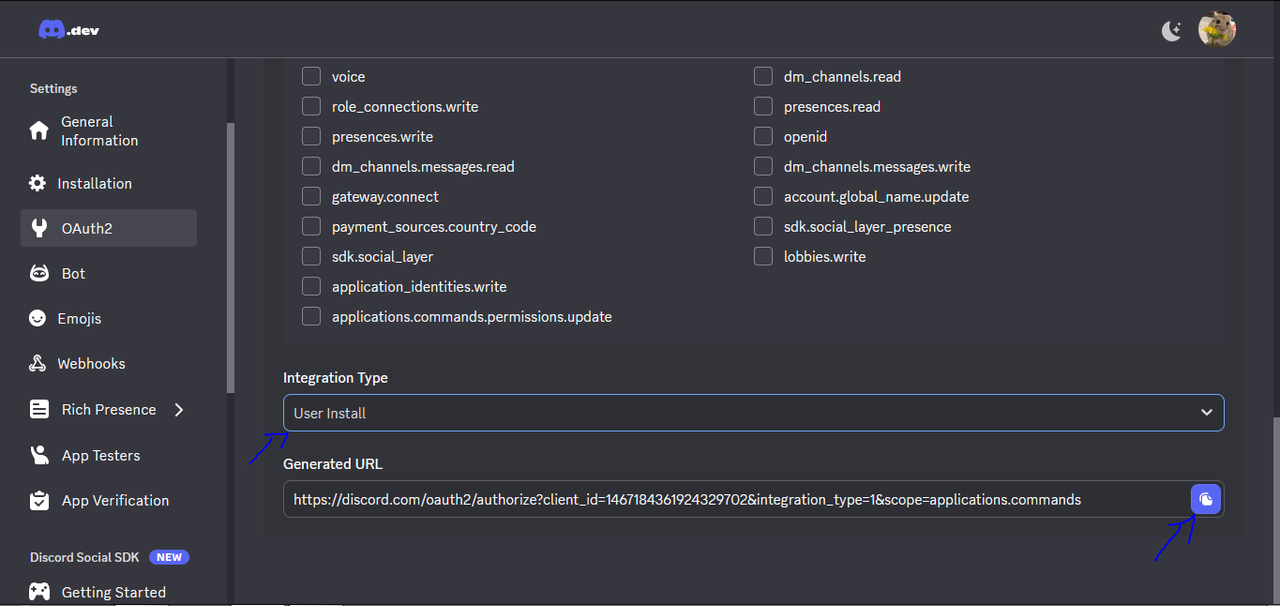The image size is (1280, 606).
Task: Click the Emojis smiley icon
Action: pyautogui.click(x=38, y=318)
